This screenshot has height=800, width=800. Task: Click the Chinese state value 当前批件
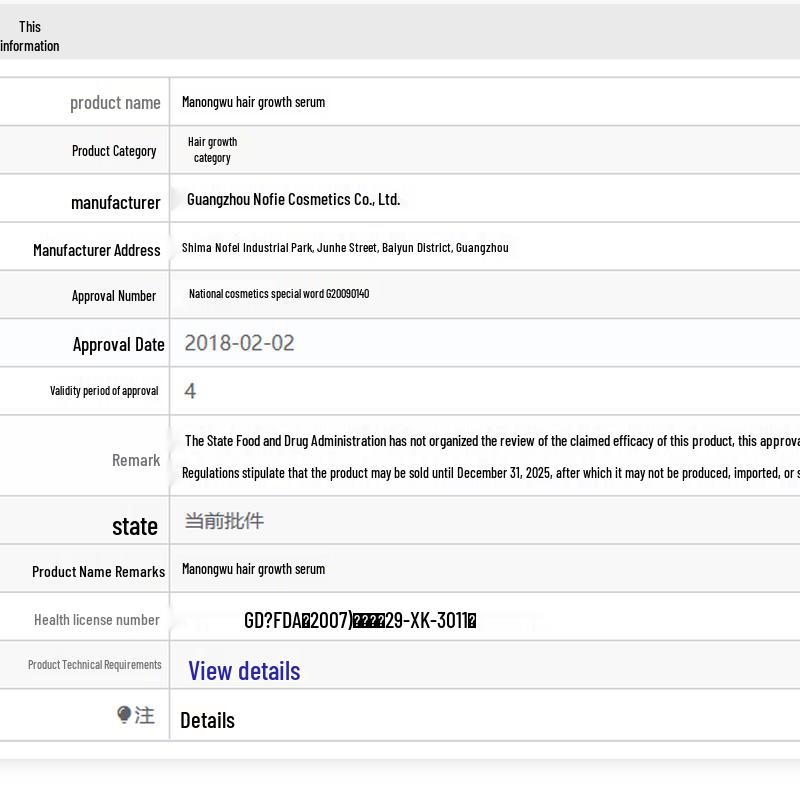[224, 521]
